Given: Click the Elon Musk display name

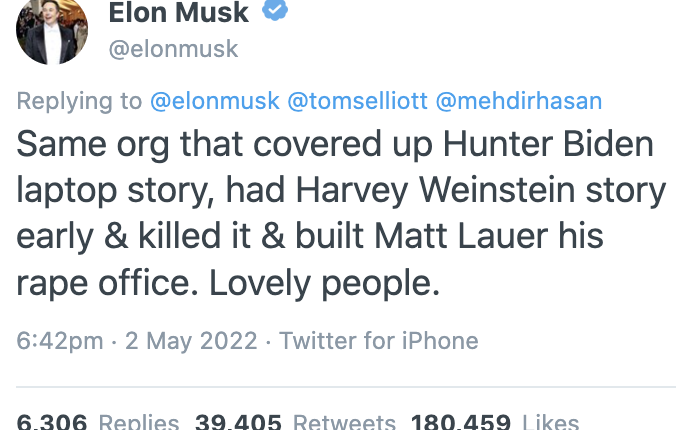Looking at the screenshot, I should point(179,12).
